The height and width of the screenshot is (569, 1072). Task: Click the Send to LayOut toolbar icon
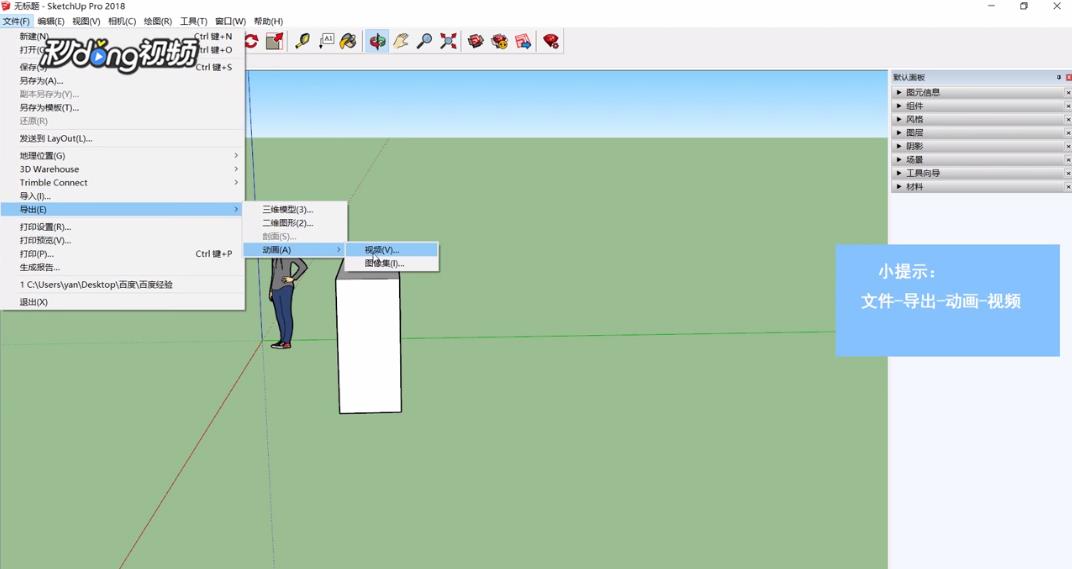click(524, 41)
